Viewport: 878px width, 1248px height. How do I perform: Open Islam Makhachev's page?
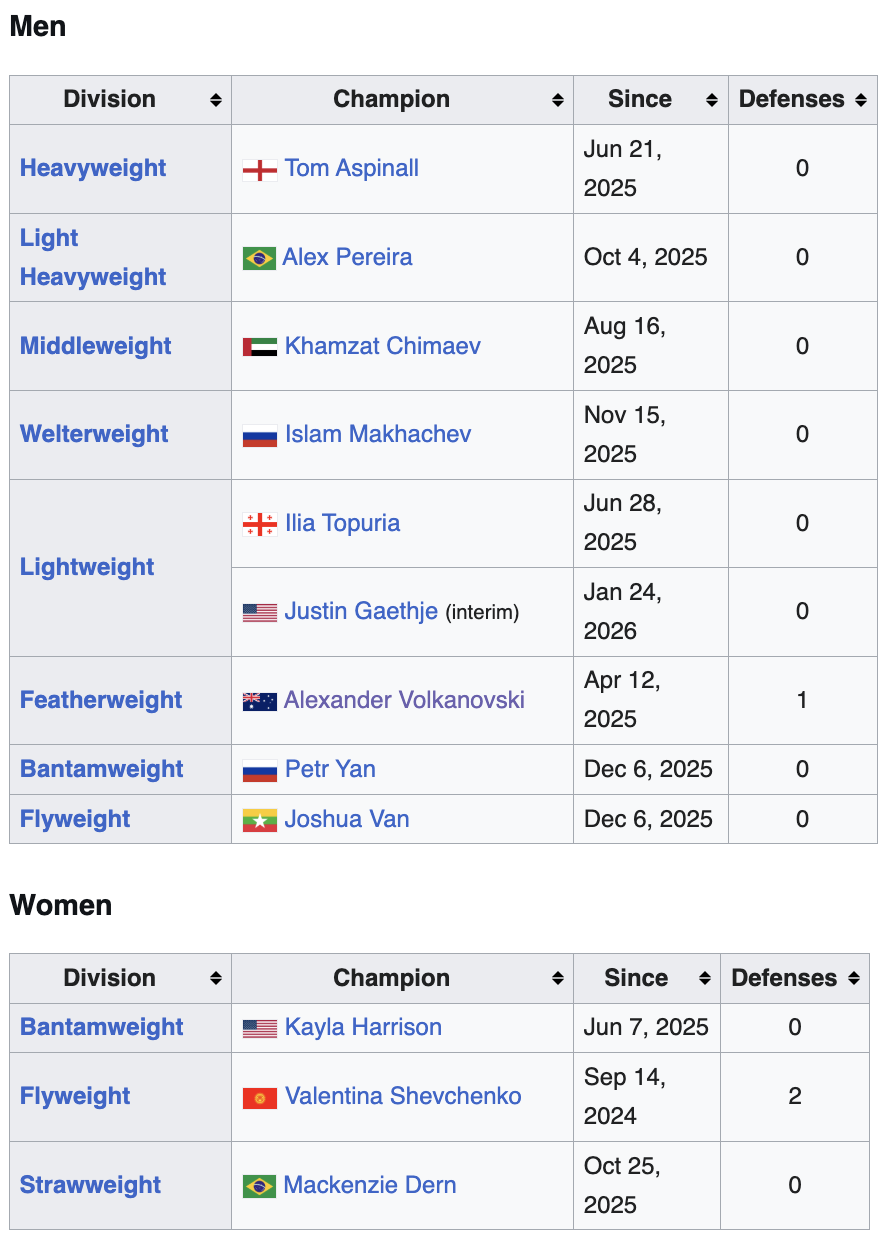click(x=378, y=435)
